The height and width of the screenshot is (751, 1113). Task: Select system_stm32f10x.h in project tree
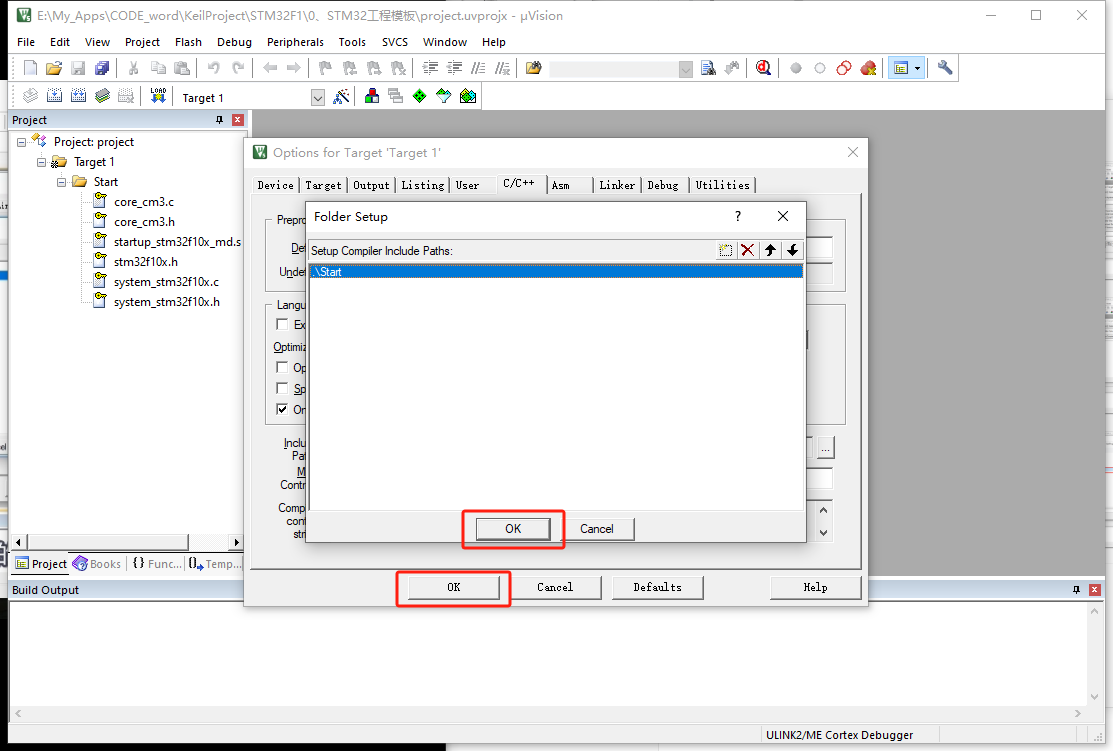pos(167,302)
